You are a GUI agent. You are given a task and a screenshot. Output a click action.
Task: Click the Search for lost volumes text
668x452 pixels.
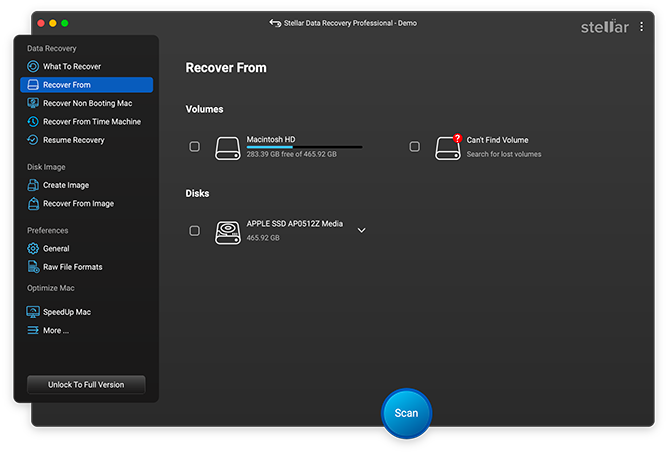point(504,154)
